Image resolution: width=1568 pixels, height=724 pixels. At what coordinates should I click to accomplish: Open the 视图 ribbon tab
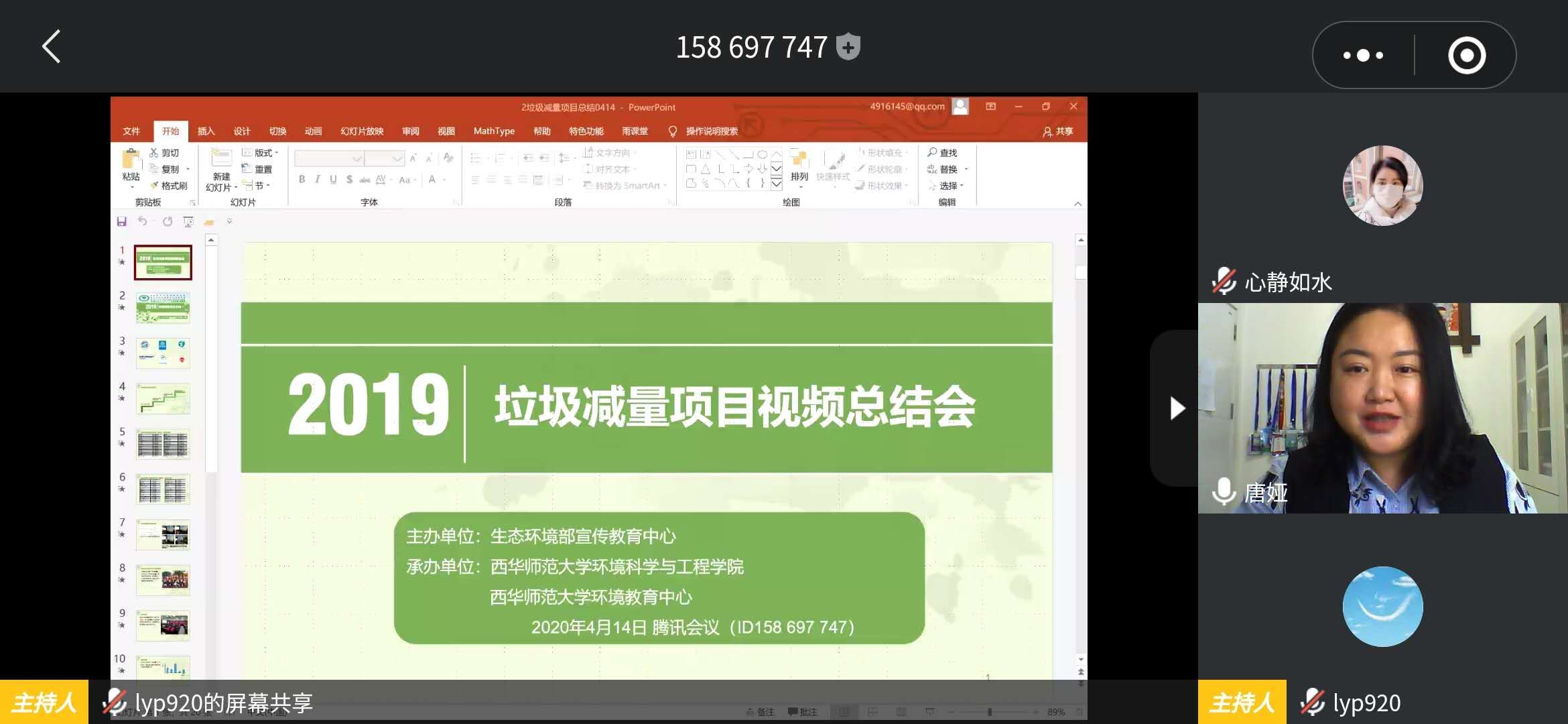(446, 131)
